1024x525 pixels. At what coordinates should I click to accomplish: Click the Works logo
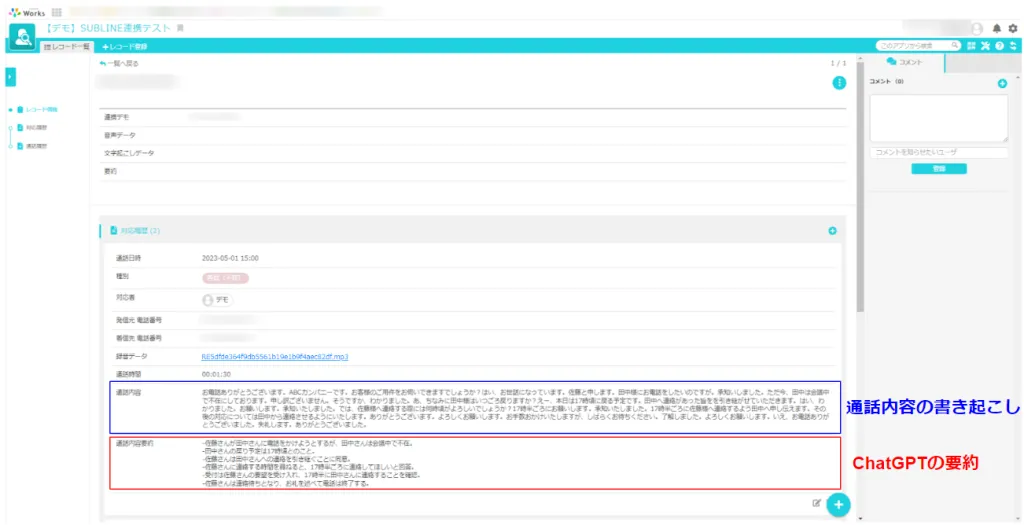pyautogui.click(x=27, y=12)
